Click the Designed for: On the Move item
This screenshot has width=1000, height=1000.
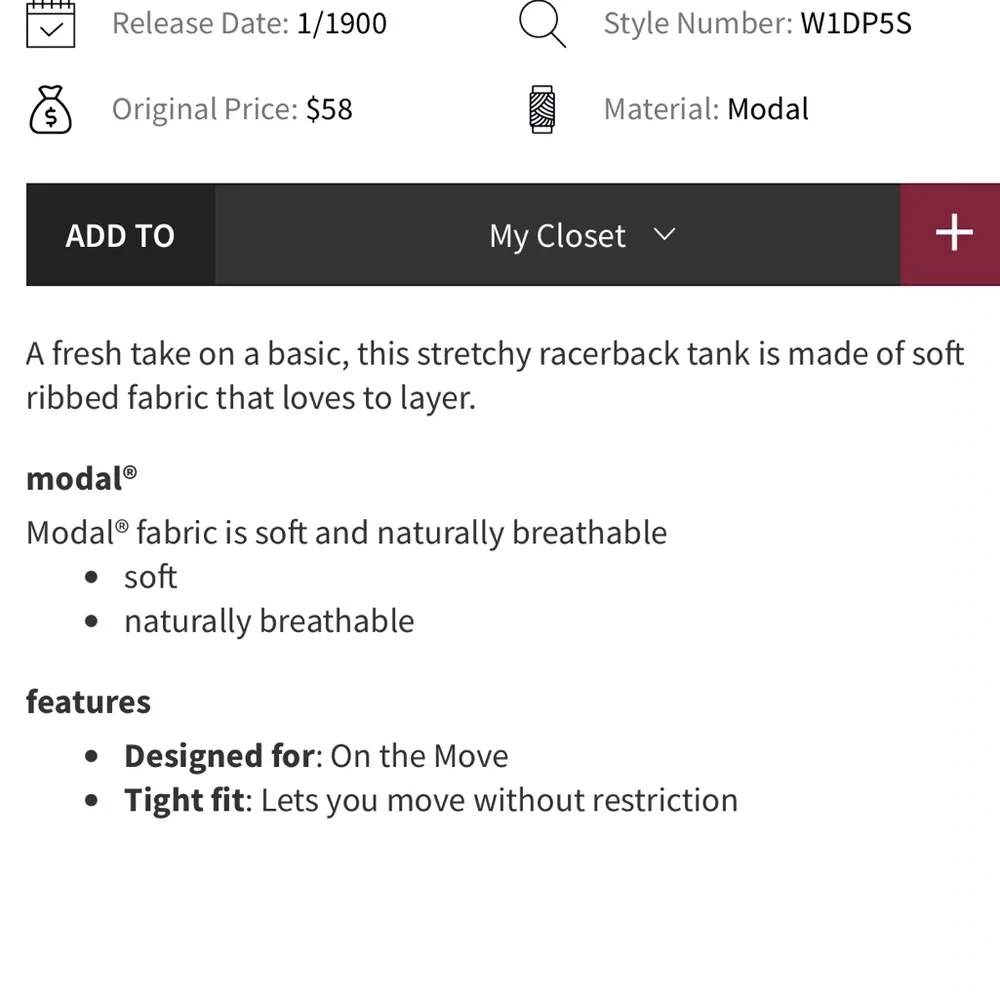tap(316, 756)
